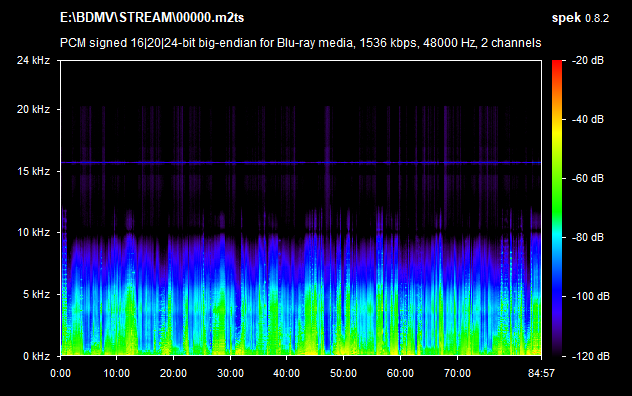Viewport: 632px width, 396px height.
Task: Click the -60 dB green level on color scale
Action: pos(557,178)
